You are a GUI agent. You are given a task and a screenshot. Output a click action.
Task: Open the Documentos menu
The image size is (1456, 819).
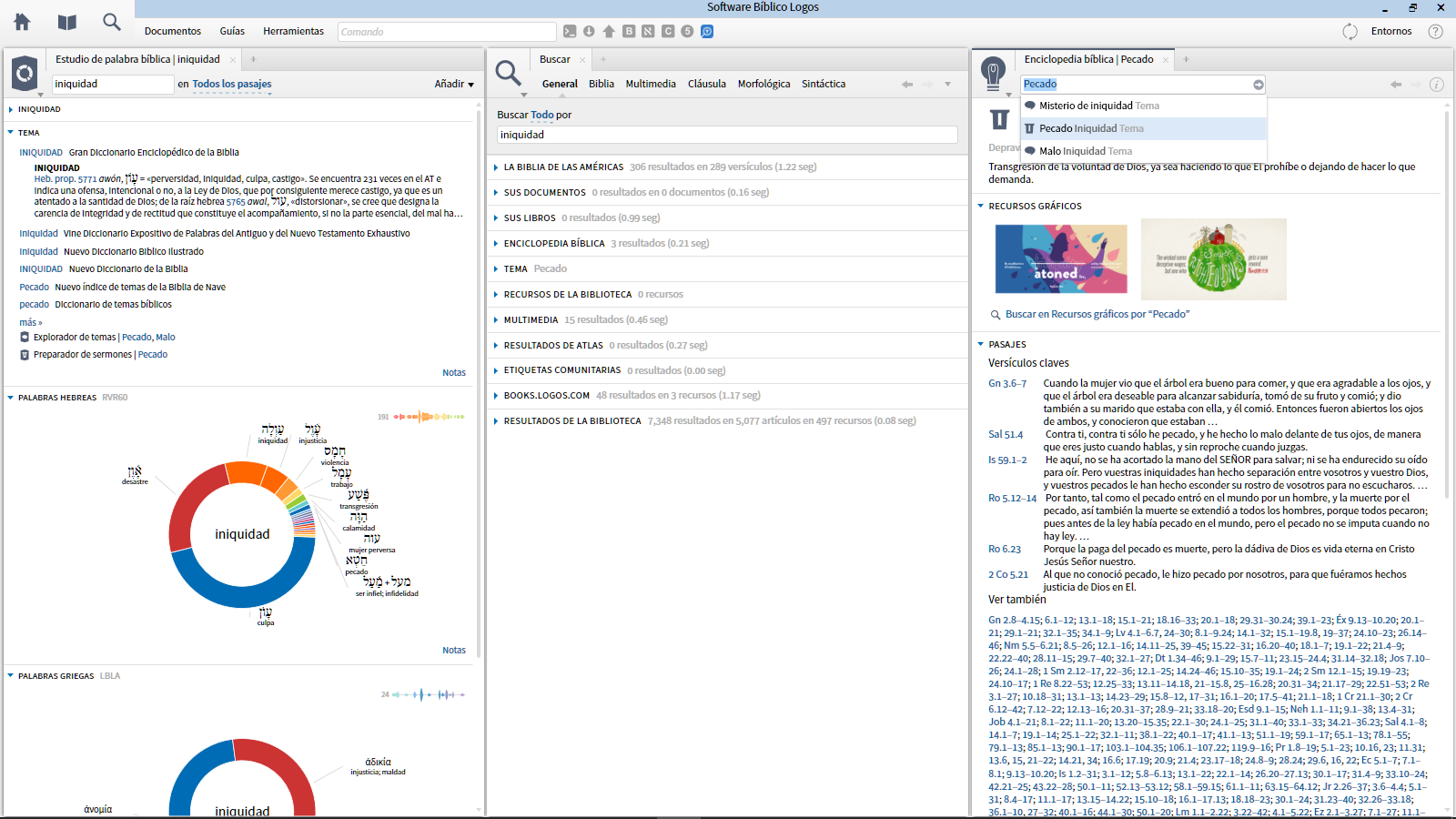pos(173,31)
